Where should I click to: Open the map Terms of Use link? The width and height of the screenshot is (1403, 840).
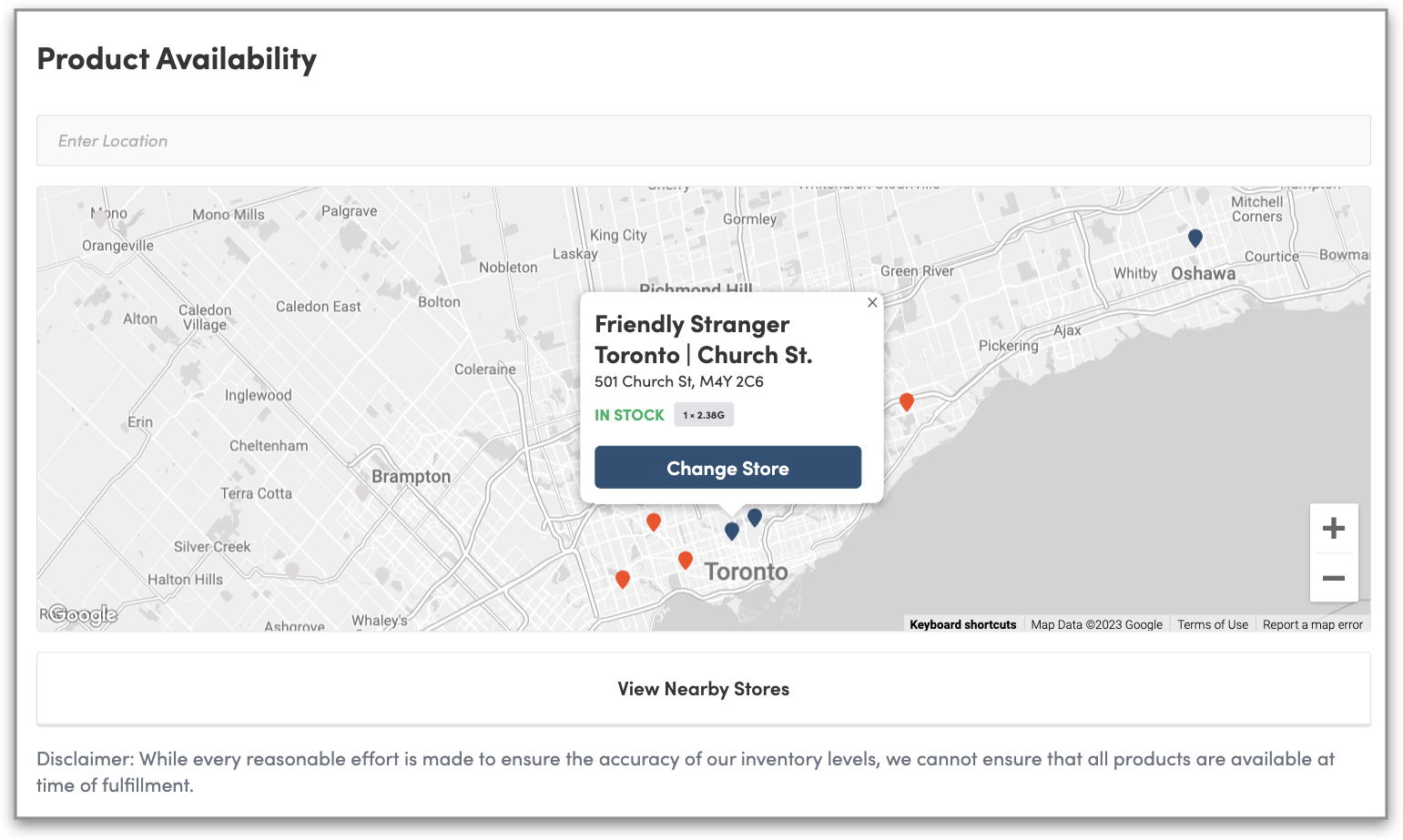(1212, 624)
